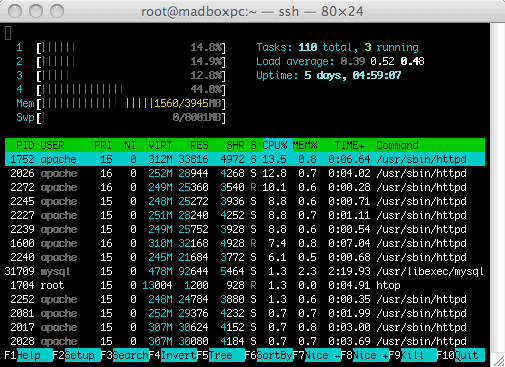Image resolution: width=505 pixels, height=367 pixels.
Task: Click the 44.0% CPU 4 percentage
Action: pyautogui.click(x=206, y=90)
